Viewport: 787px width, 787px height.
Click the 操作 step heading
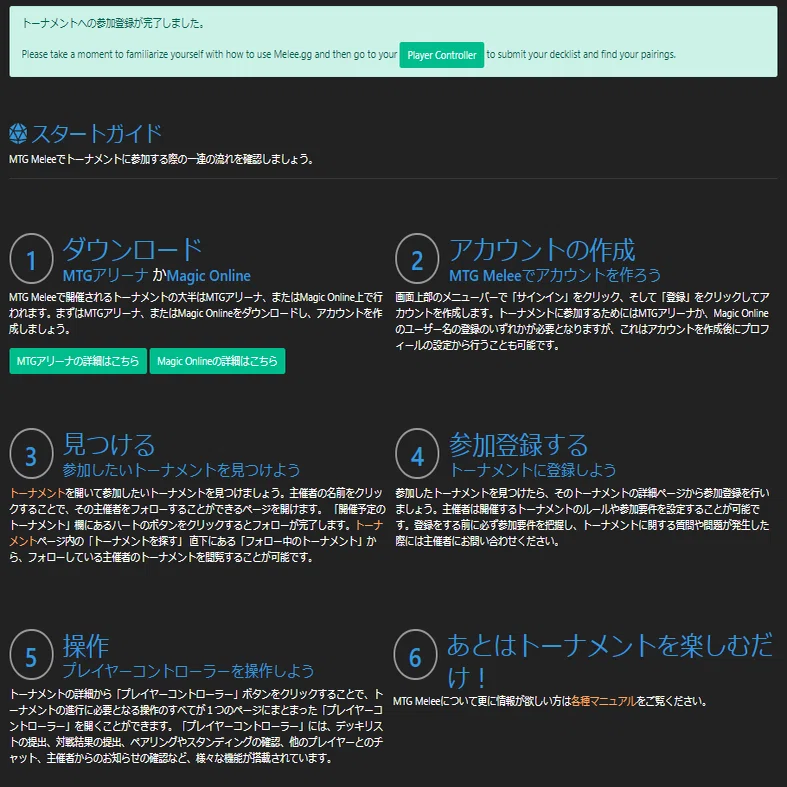86,646
